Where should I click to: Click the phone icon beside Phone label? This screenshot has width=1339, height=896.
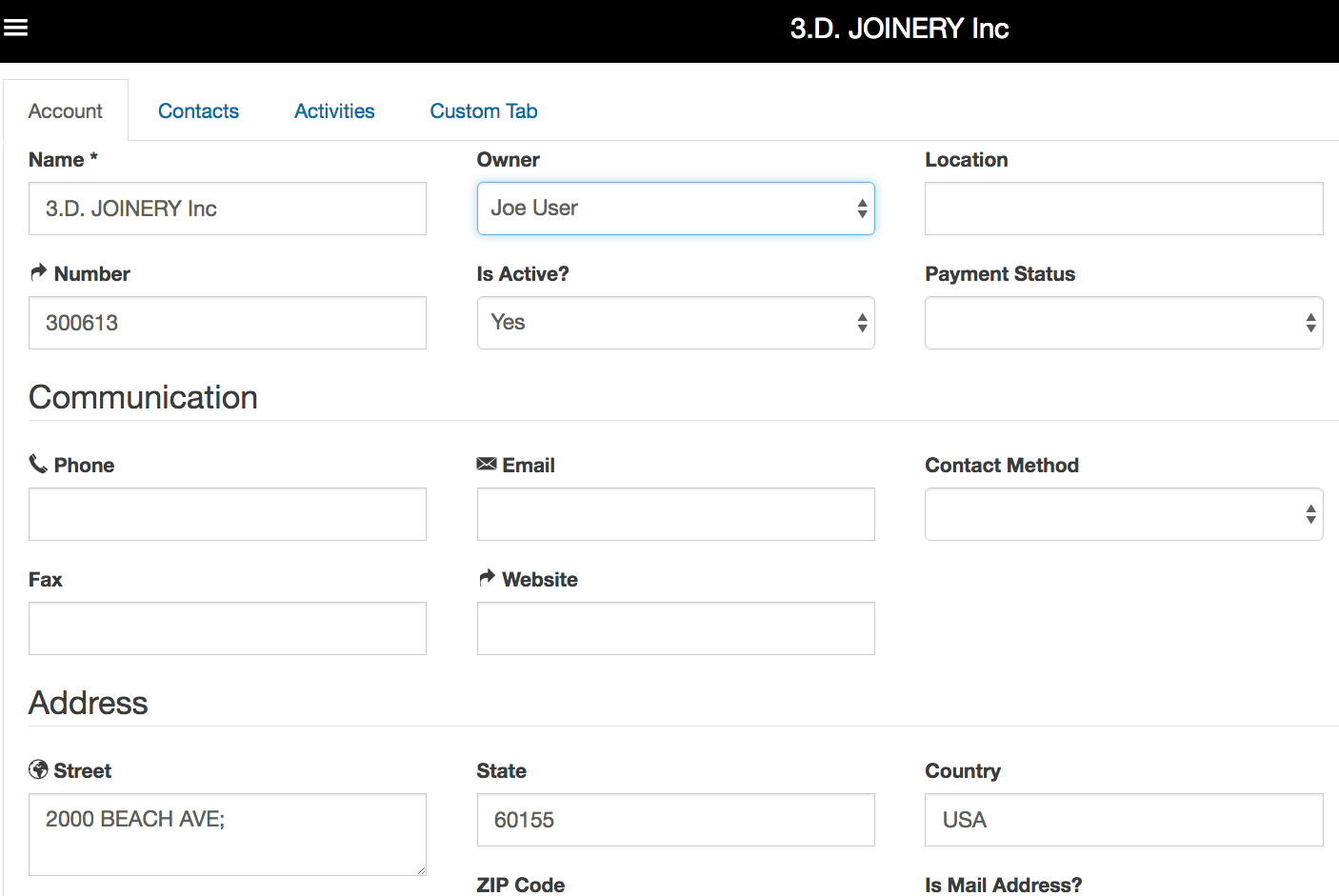coord(38,464)
